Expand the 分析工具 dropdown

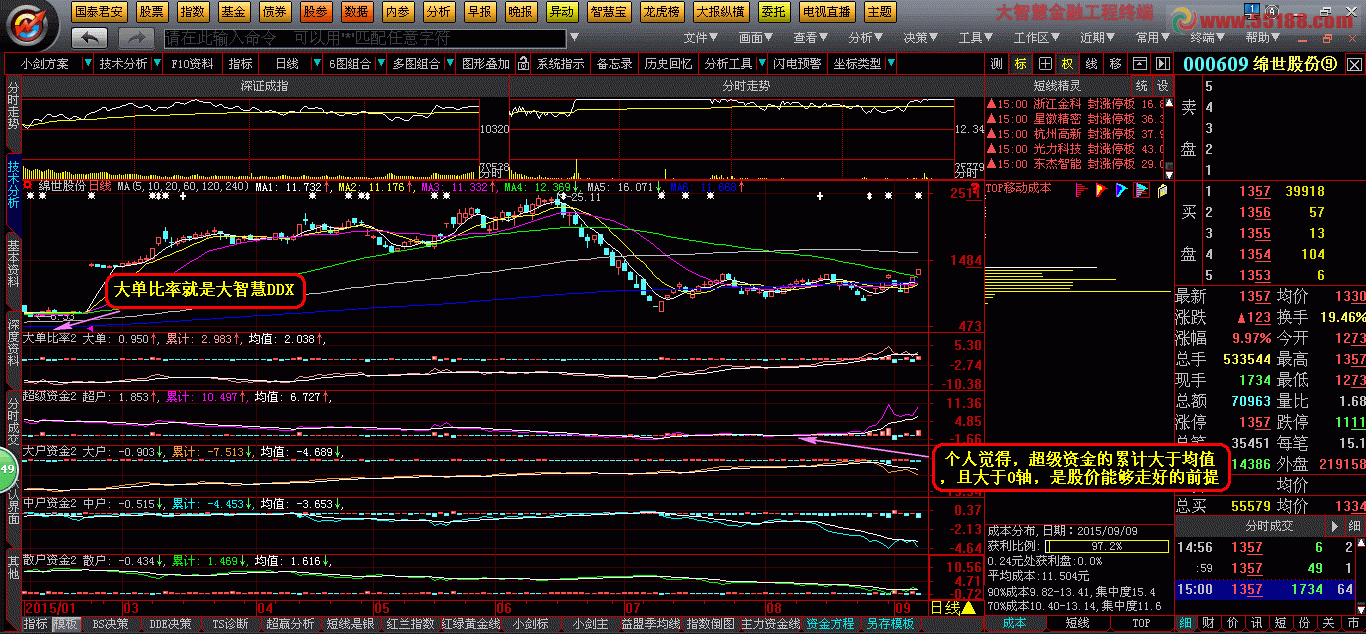[x=760, y=63]
